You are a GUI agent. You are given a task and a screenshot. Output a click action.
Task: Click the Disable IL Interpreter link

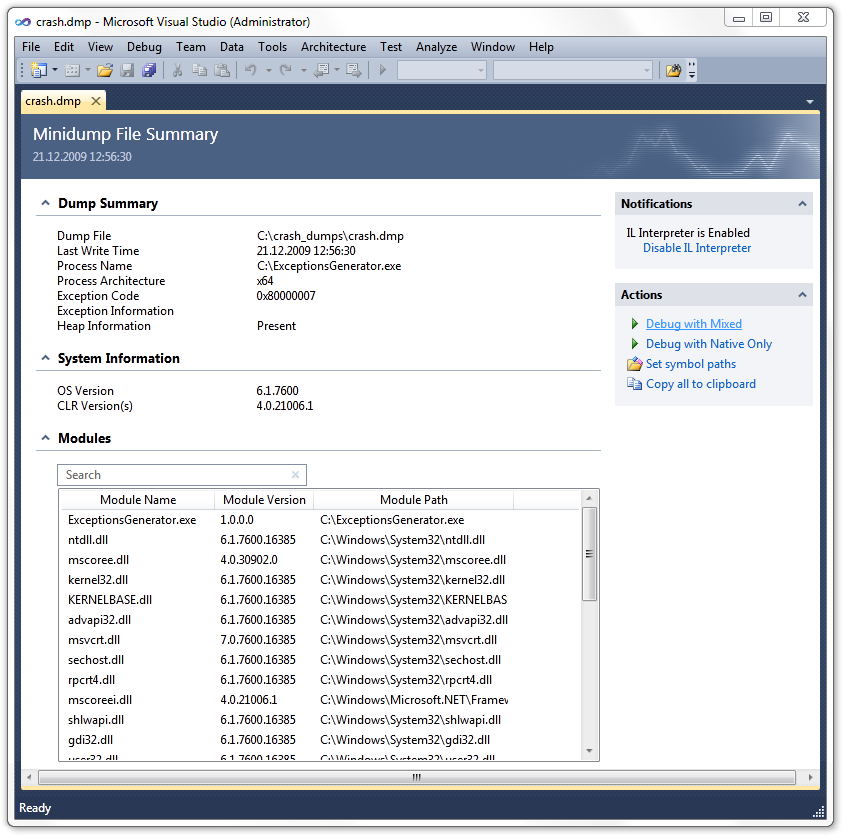[697, 248]
